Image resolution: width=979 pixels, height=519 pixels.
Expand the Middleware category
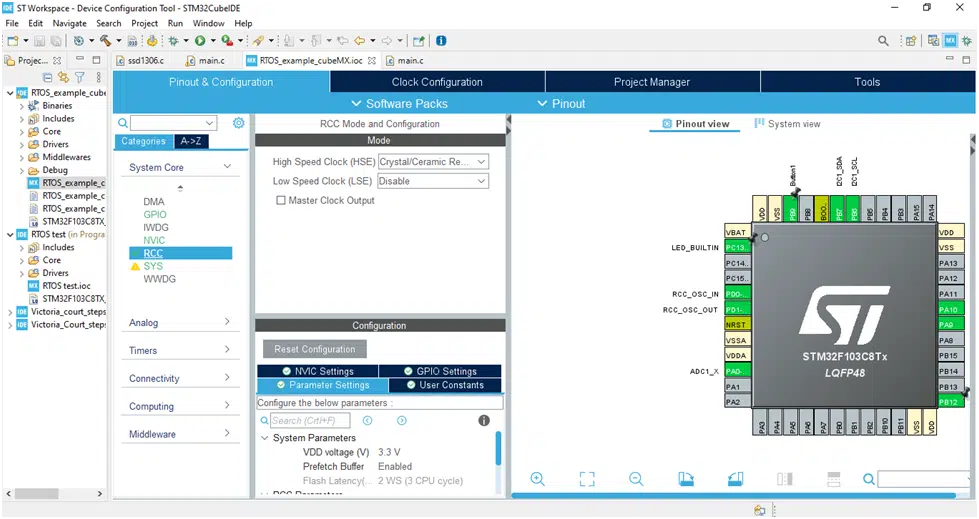tap(227, 433)
